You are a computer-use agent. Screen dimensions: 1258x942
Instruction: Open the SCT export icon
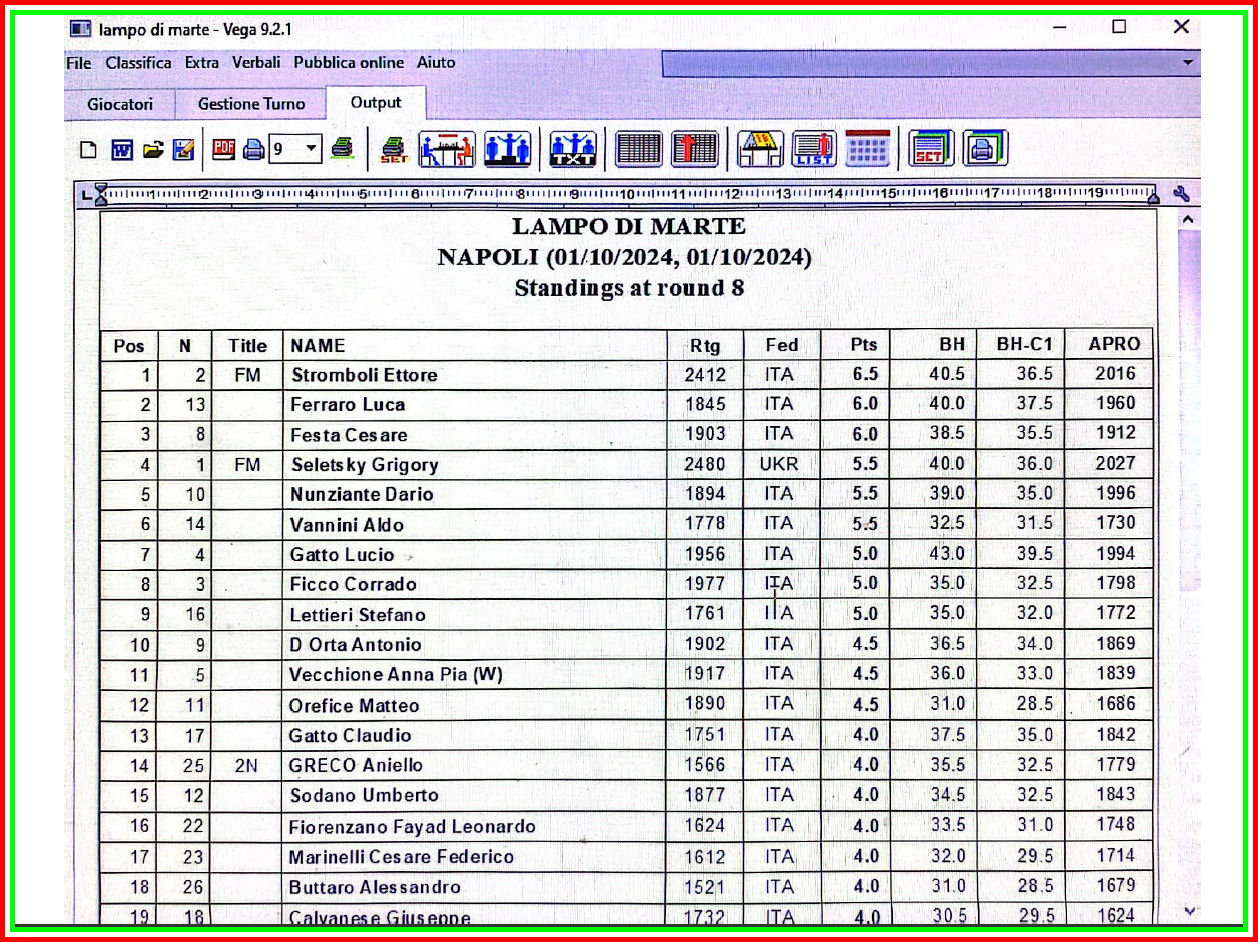pos(930,150)
